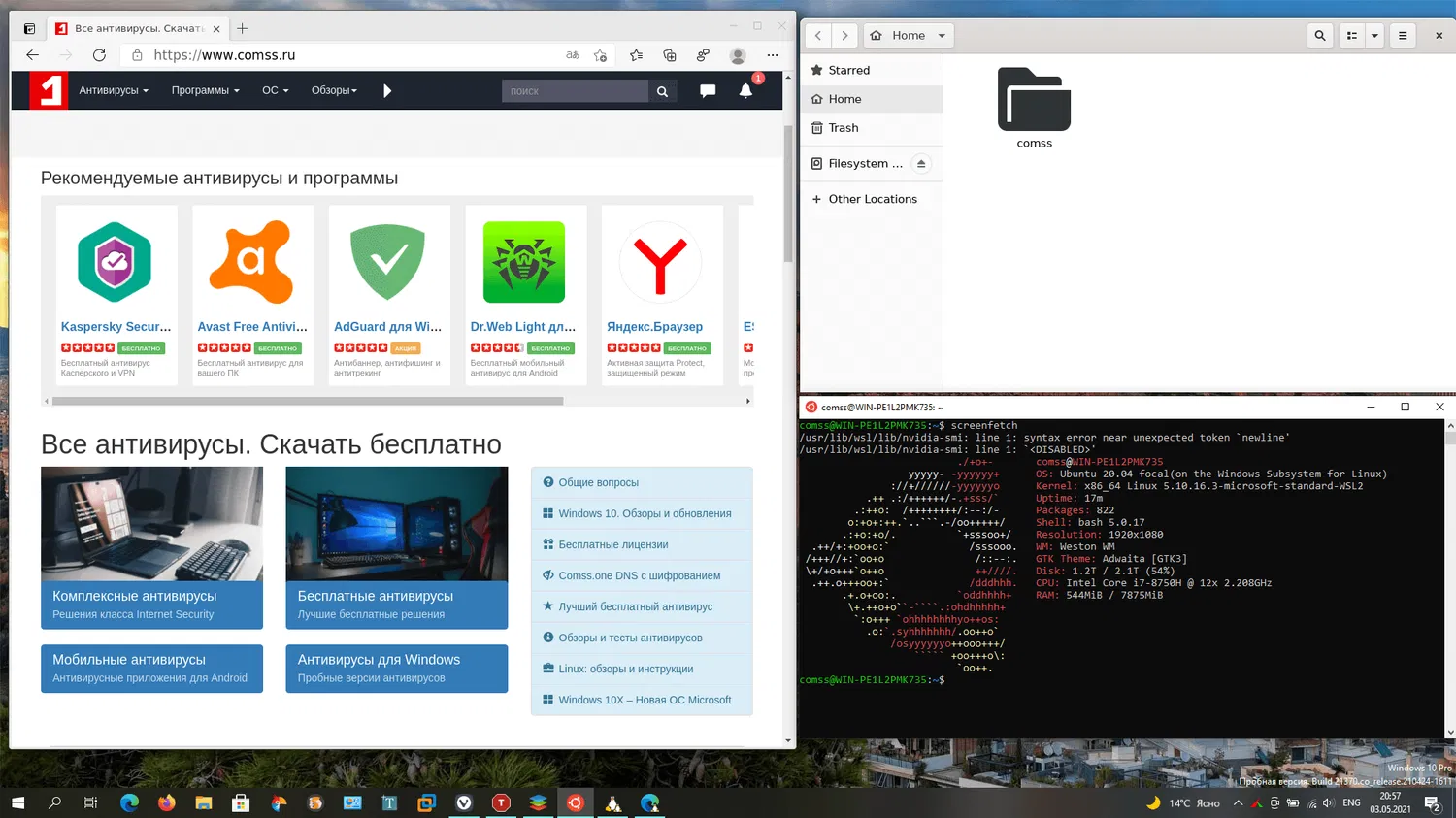Open the Мобильные антивирусы category tile
This screenshot has width=1456, height=818.
(x=151, y=669)
